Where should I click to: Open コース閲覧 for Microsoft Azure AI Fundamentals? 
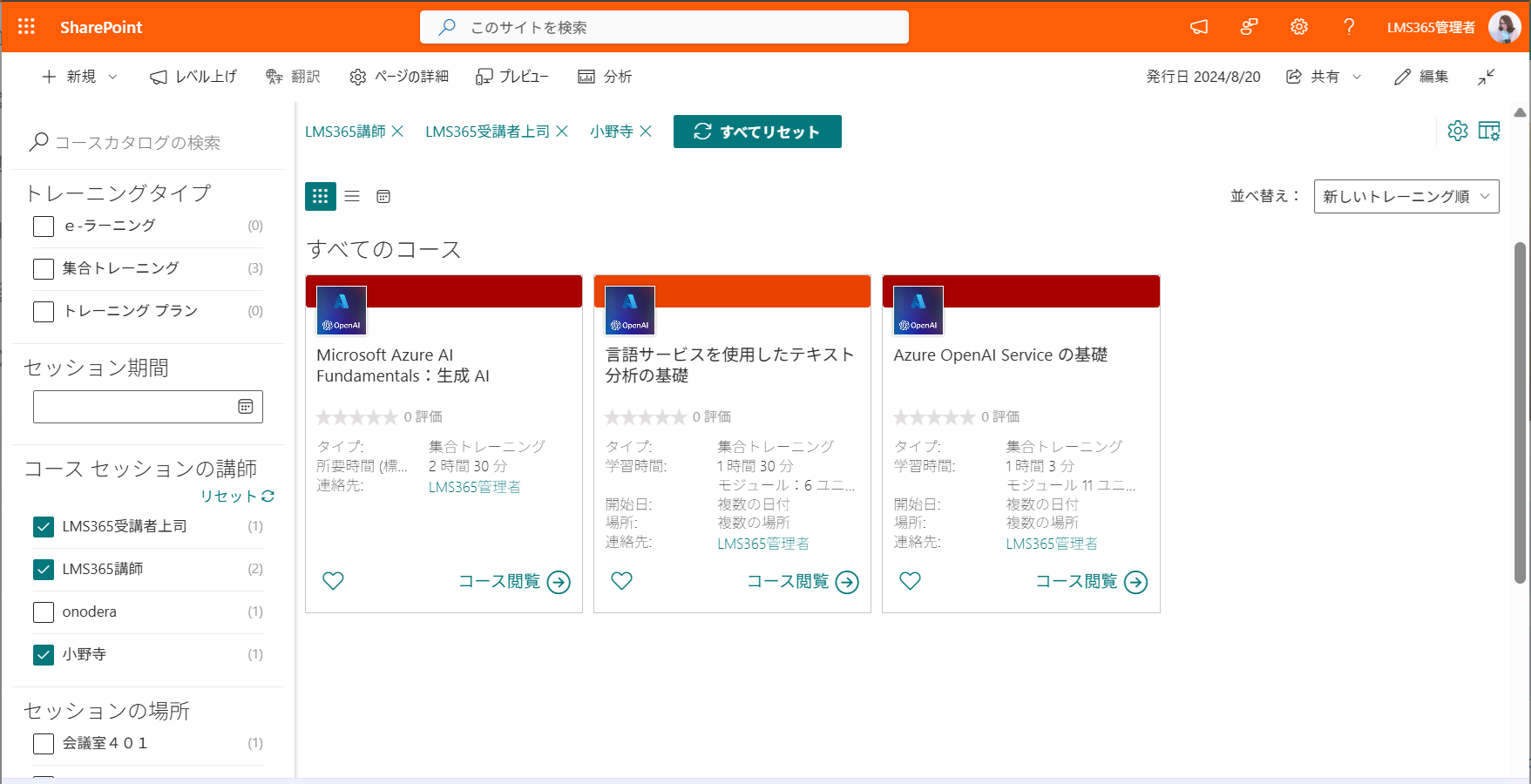(x=514, y=582)
